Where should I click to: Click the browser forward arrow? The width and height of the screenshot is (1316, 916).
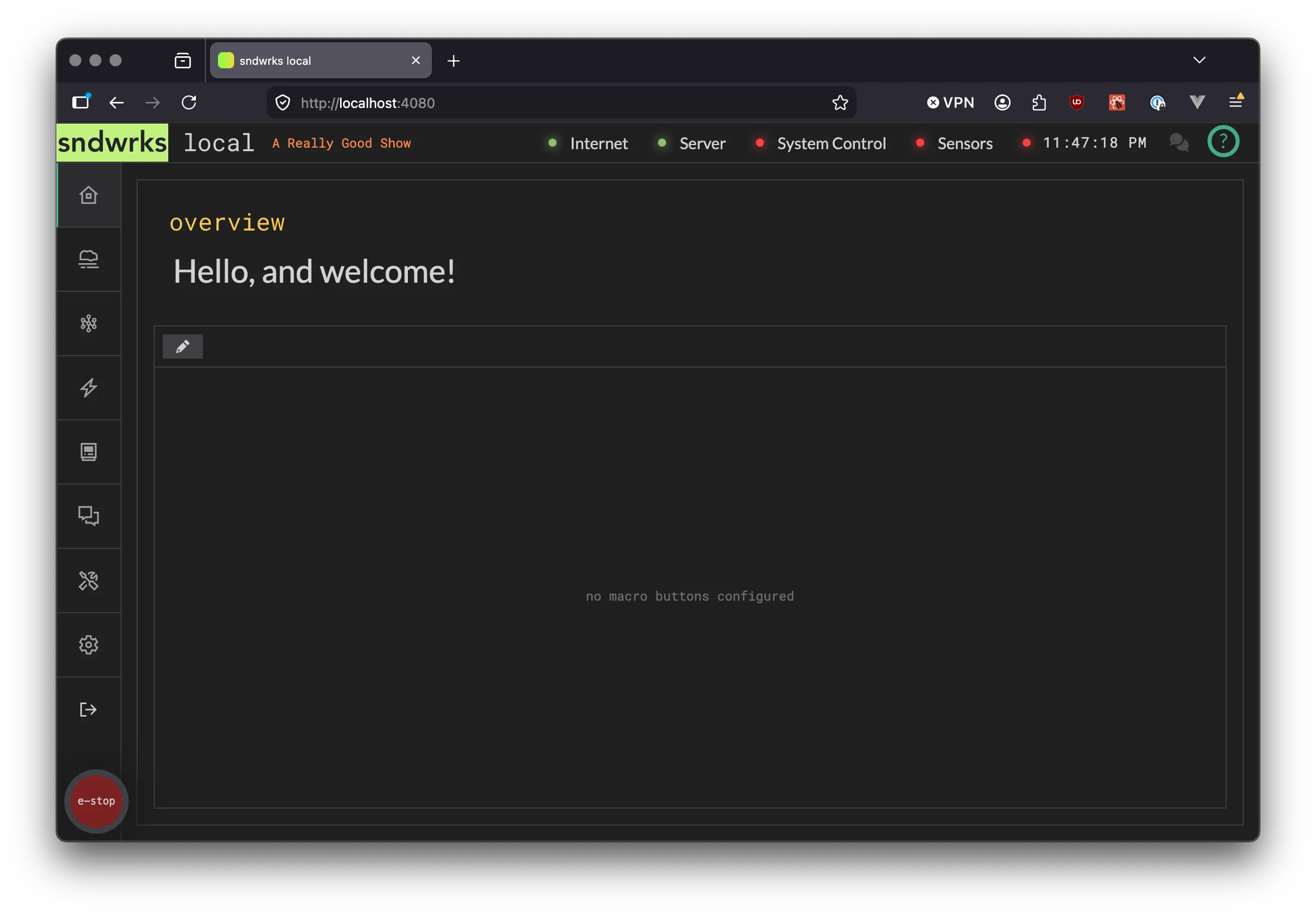(x=153, y=102)
